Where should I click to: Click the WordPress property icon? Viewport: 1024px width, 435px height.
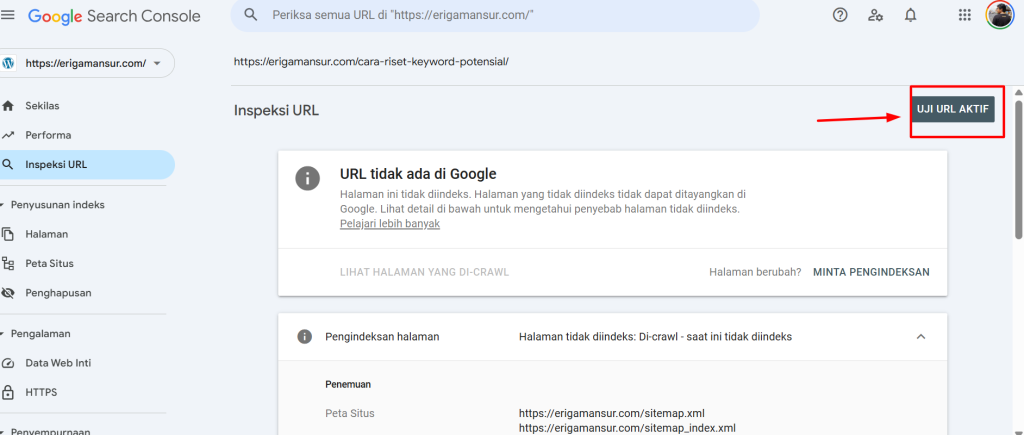[x=8, y=63]
